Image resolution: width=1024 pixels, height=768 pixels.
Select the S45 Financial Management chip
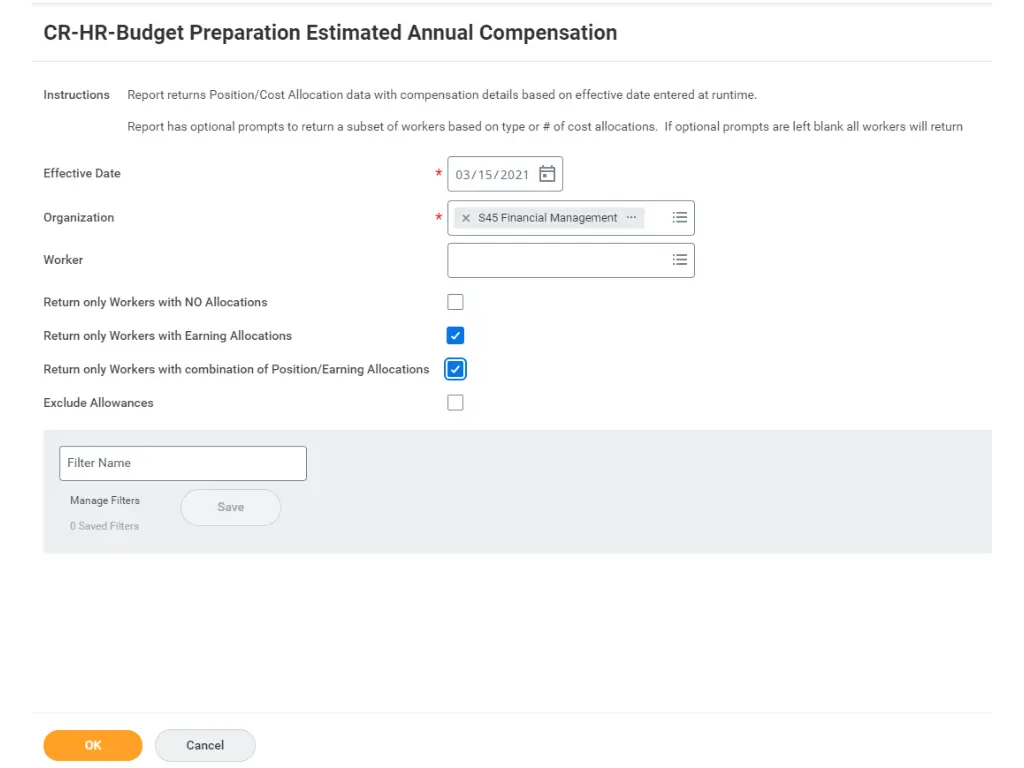tap(547, 218)
